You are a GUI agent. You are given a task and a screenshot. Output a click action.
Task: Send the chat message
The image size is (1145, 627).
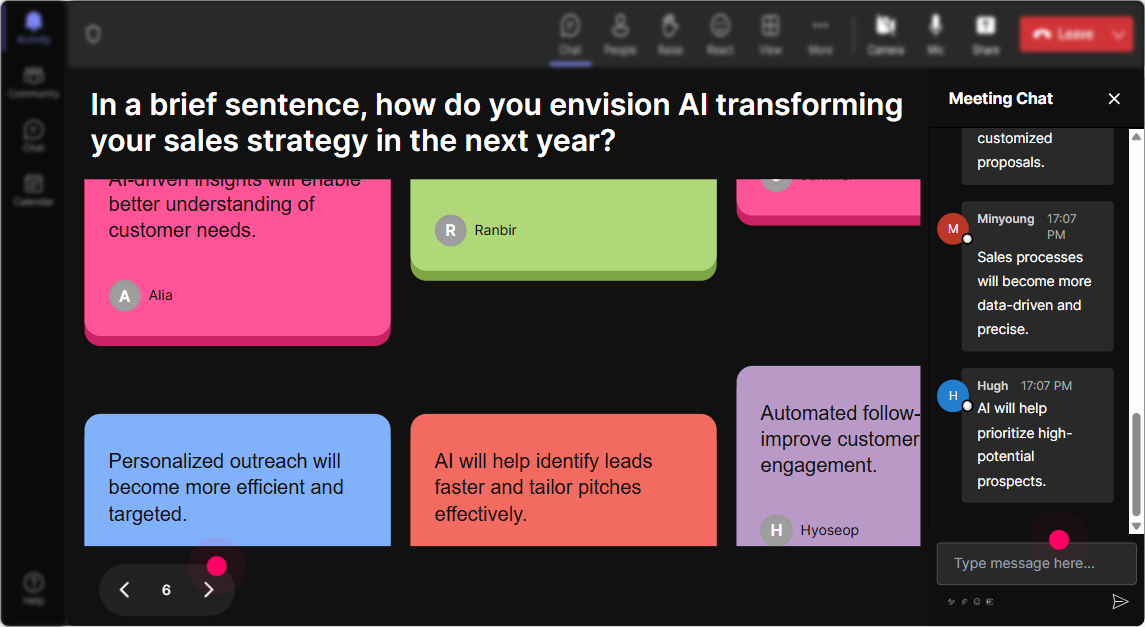[x=1120, y=601]
